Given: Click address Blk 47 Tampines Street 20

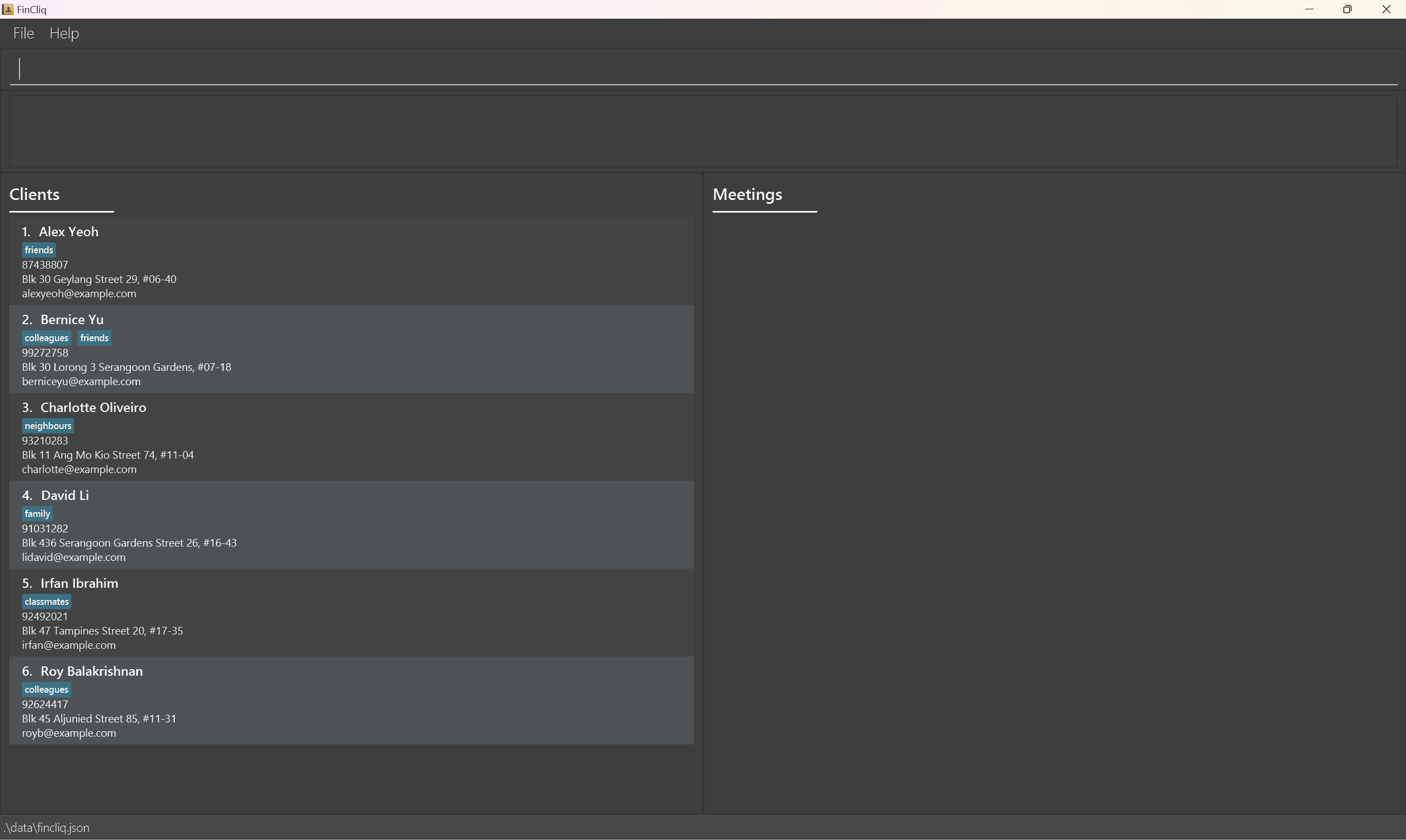Looking at the screenshot, I should click(102, 631).
